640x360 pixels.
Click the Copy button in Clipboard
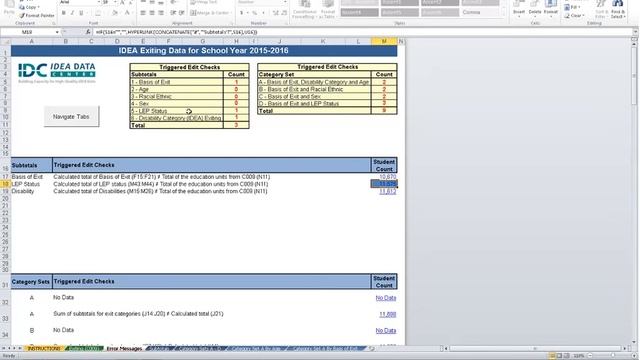tap(29, 7)
